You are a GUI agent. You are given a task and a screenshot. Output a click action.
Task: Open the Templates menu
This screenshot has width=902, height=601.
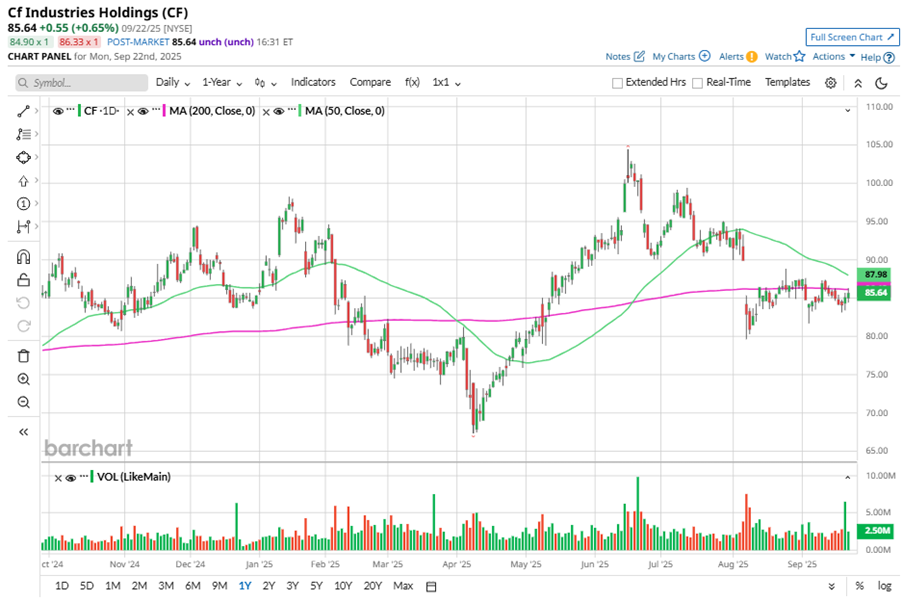tap(787, 82)
